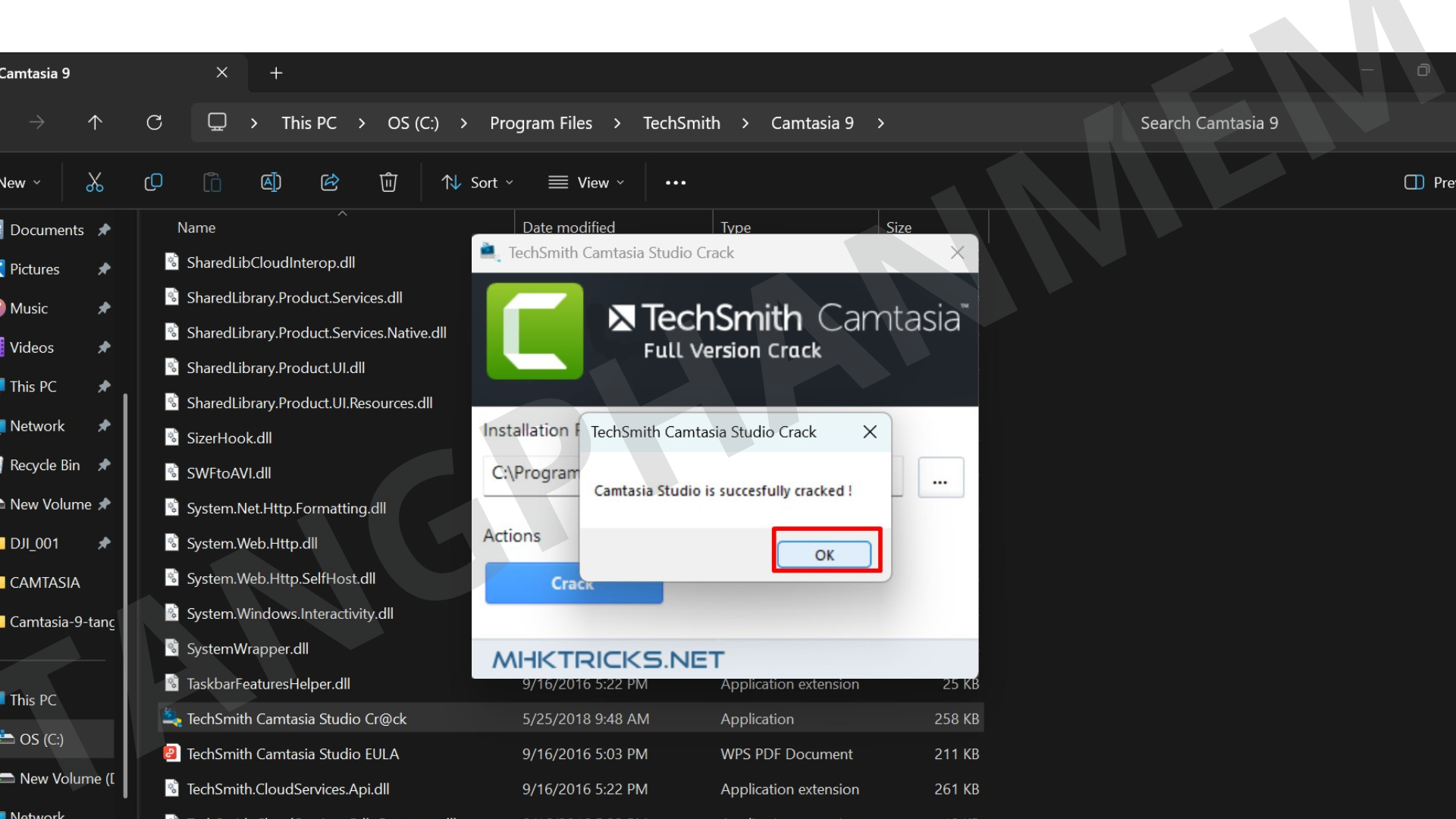Select System.Web.Http.dll file
Screen dimensions: 1456x819
click(252, 543)
